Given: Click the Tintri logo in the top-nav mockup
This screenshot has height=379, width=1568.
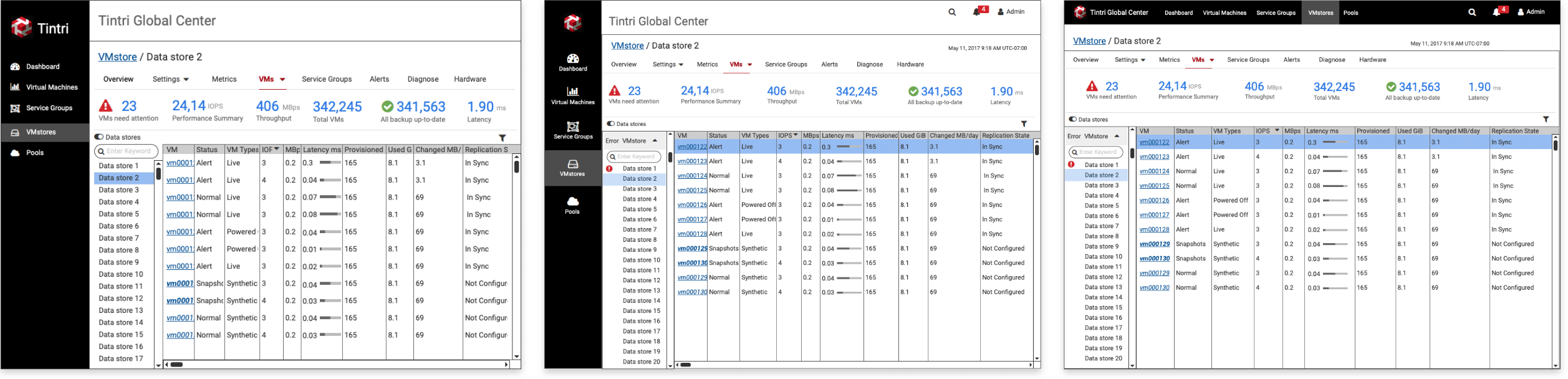Looking at the screenshot, I should click(x=1080, y=12).
